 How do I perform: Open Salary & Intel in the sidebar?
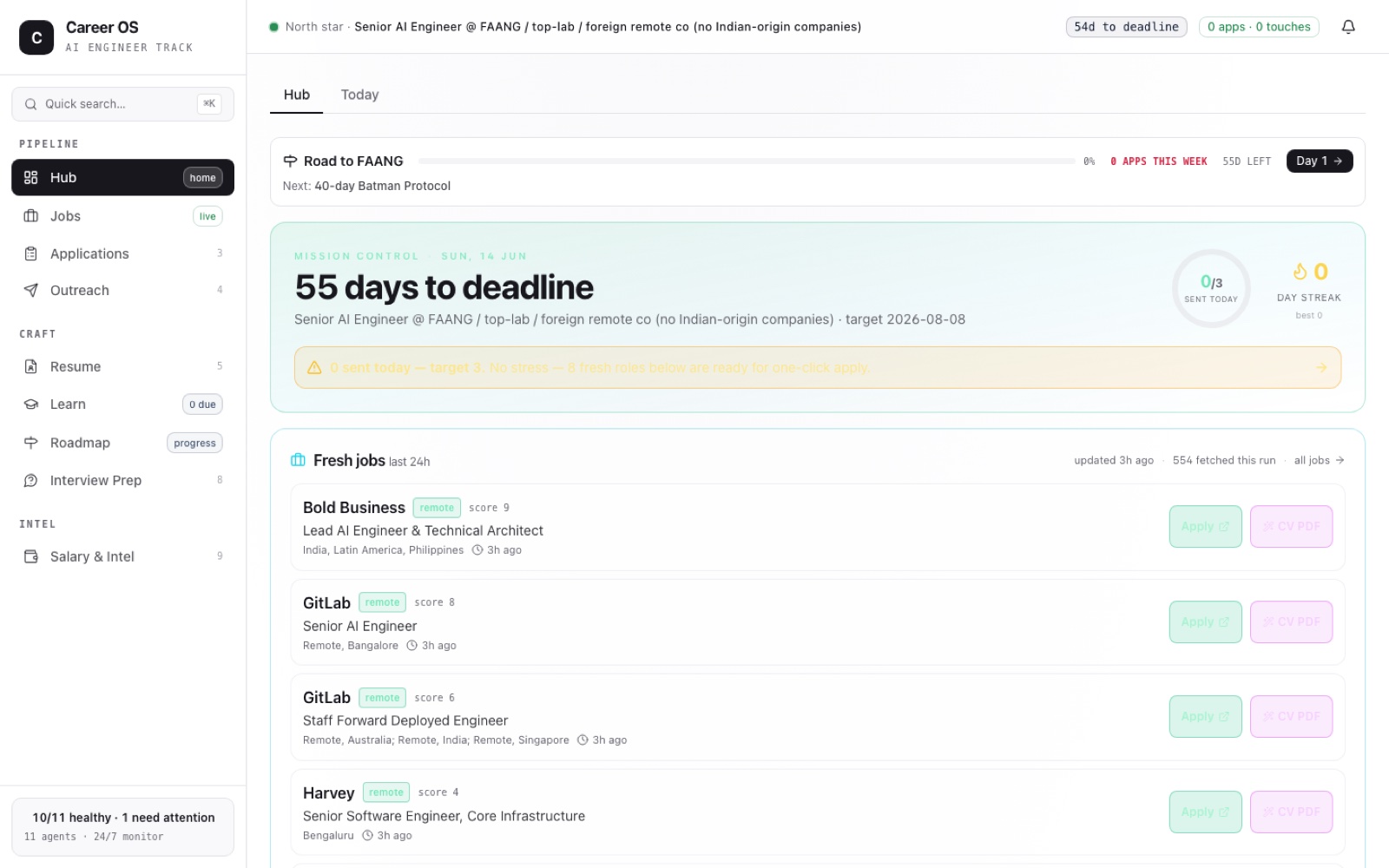click(x=122, y=556)
